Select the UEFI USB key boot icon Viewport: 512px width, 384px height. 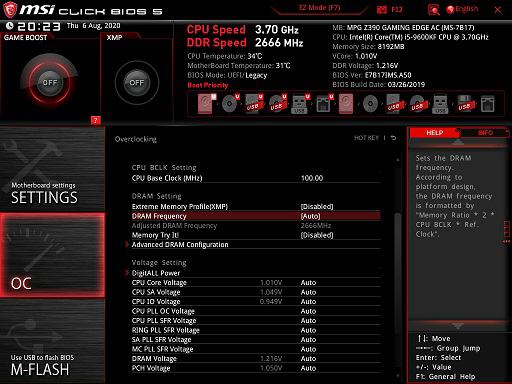click(x=300, y=104)
